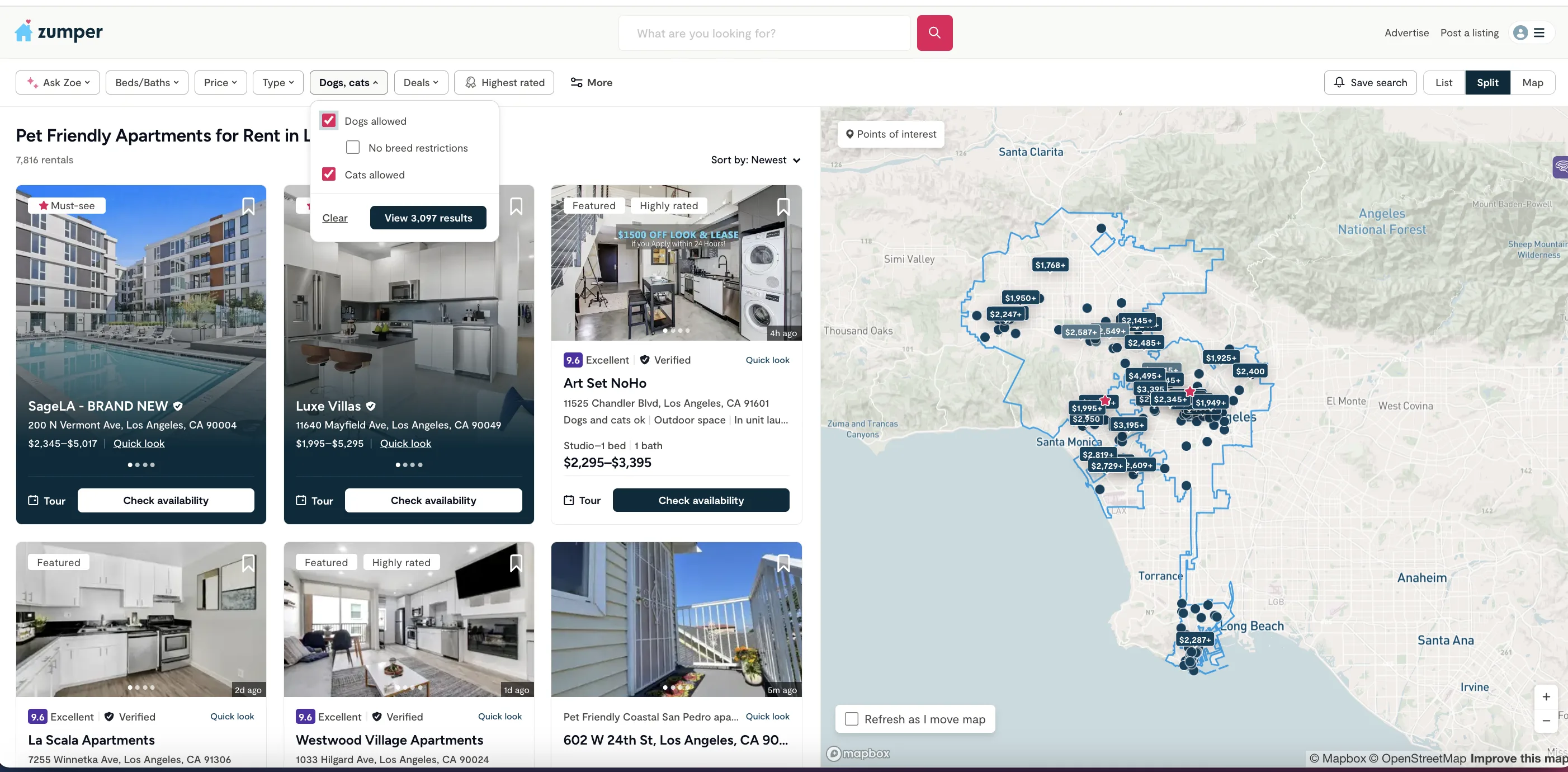Expand the Ask Zoe dropdown
This screenshot has width=1568, height=772.
tap(58, 82)
